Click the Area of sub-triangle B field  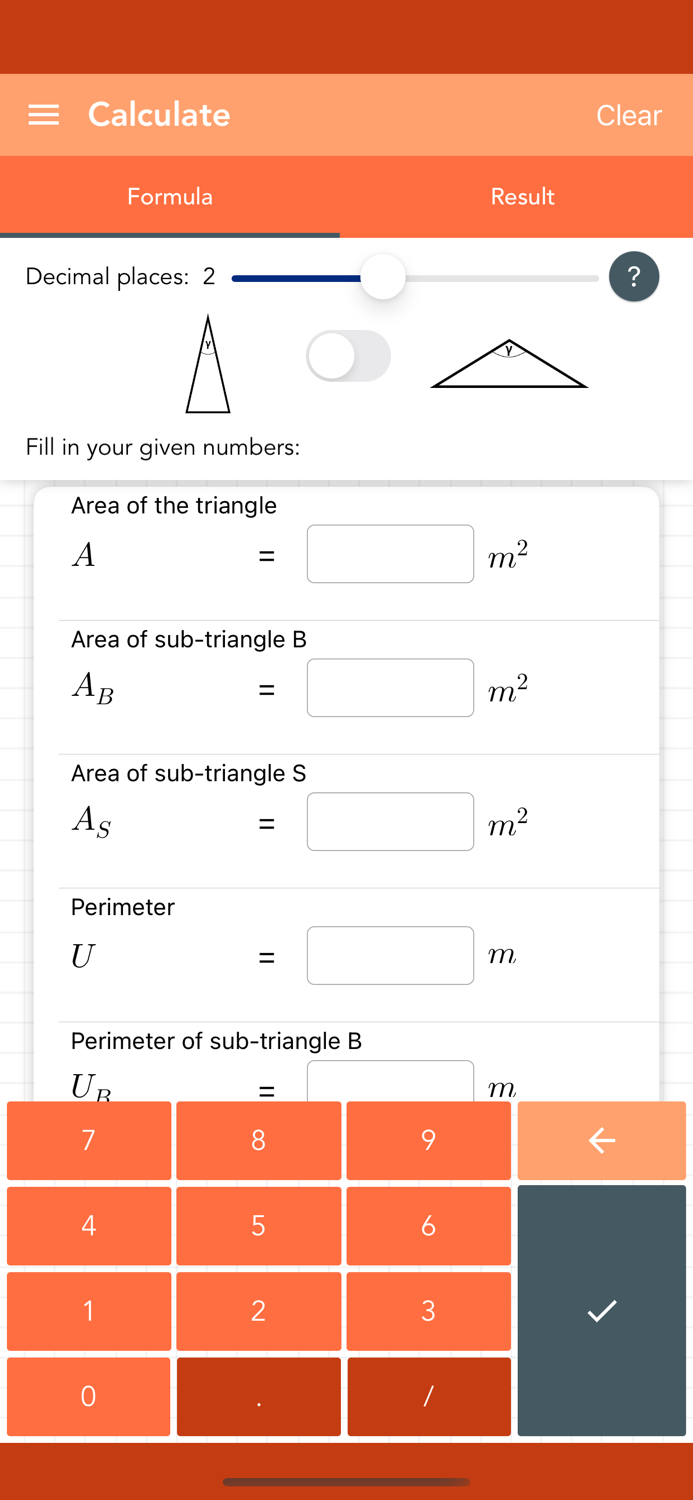390,687
